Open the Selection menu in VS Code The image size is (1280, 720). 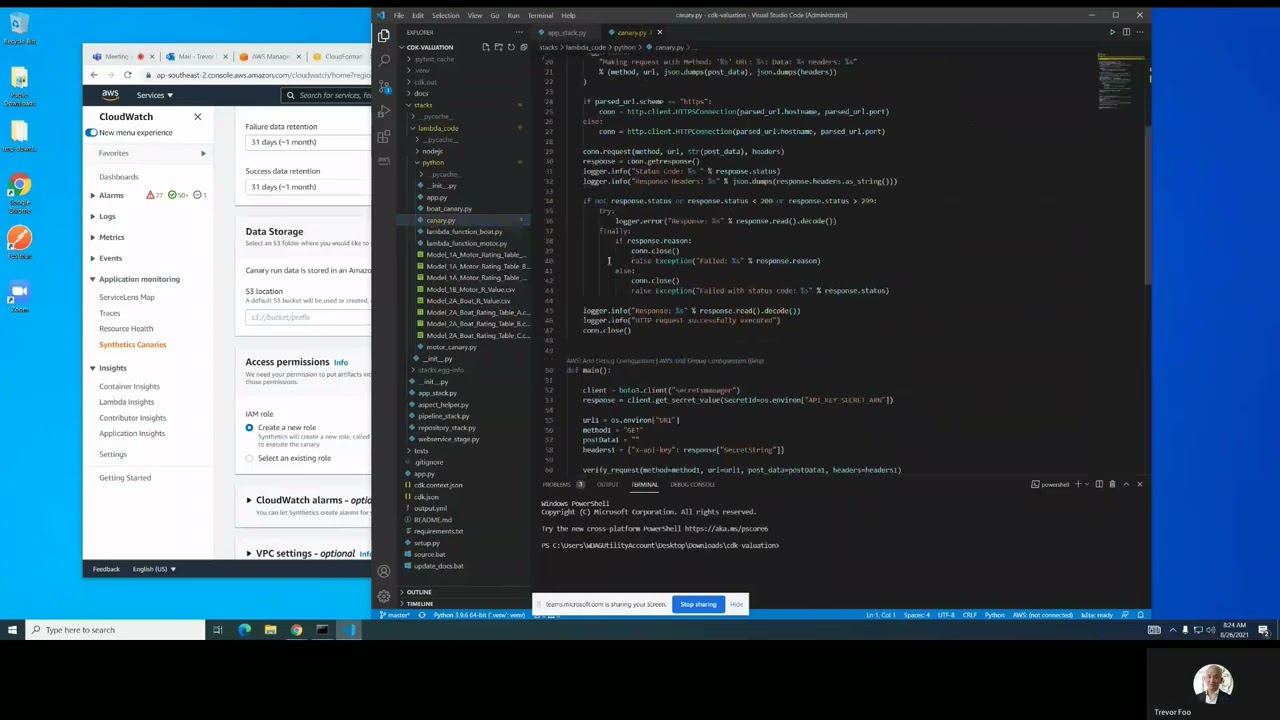pyautogui.click(x=445, y=15)
